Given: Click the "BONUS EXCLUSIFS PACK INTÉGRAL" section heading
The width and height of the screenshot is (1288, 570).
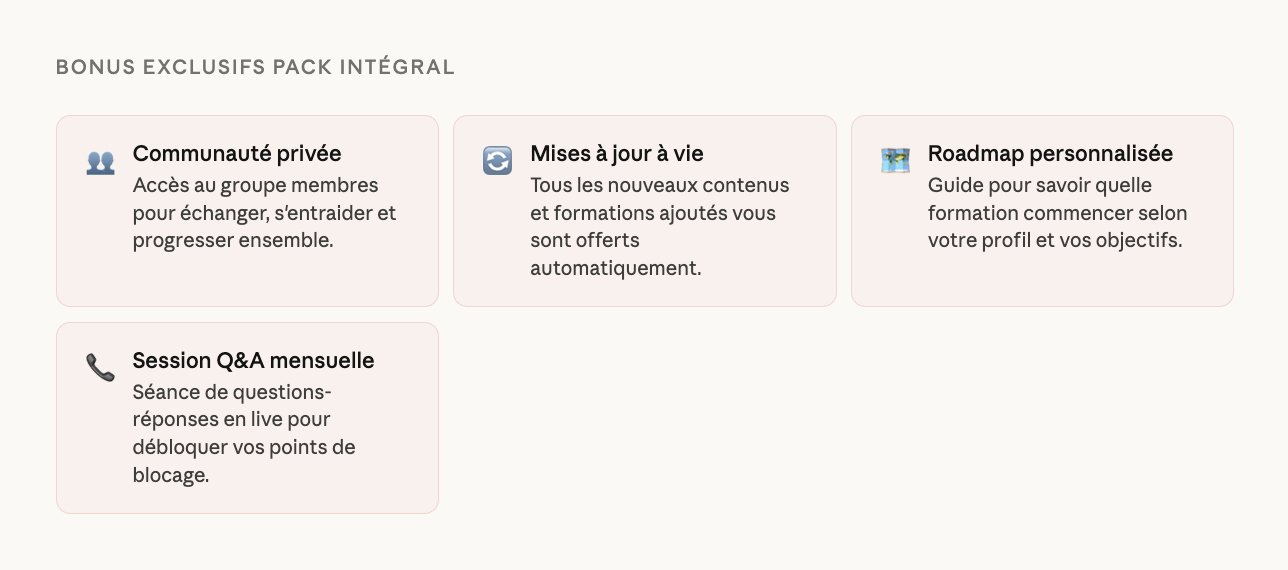Looking at the screenshot, I should [x=255, y=68].
